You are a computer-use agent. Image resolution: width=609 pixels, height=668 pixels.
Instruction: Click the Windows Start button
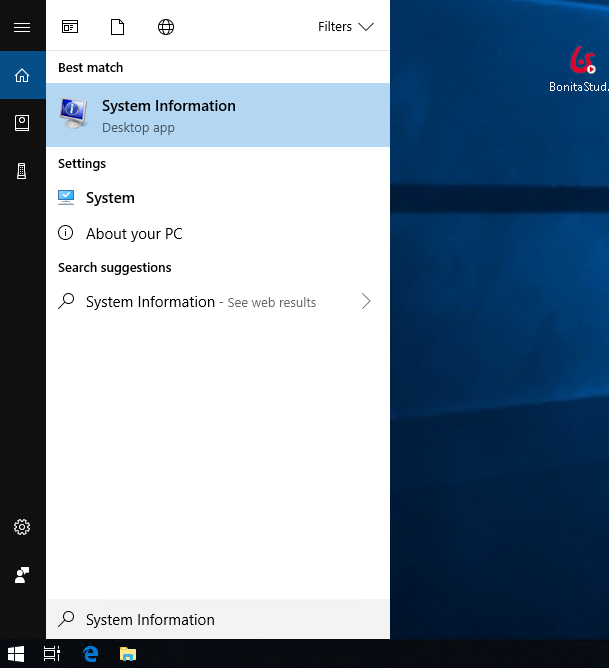(16, 654)
